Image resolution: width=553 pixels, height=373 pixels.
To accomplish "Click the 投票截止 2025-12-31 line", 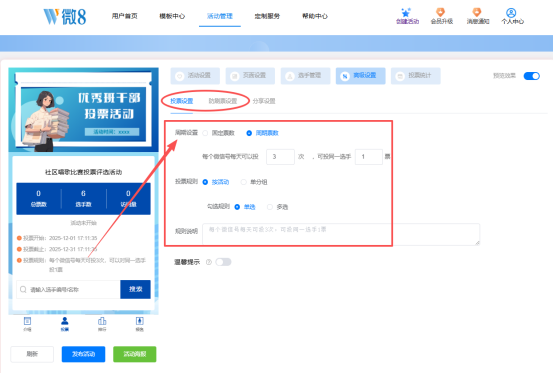I will click(57, 249).
